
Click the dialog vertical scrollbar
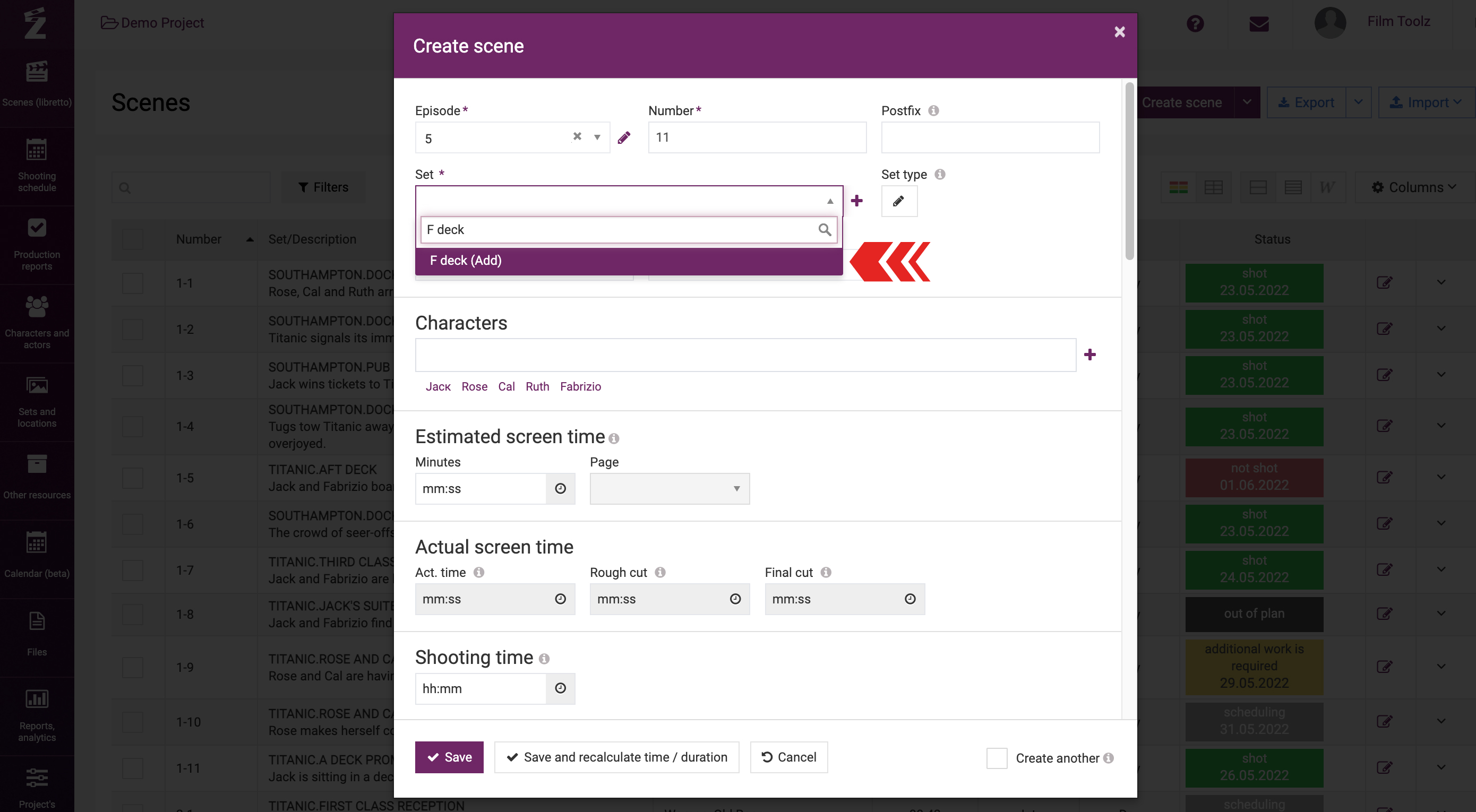1129,171
